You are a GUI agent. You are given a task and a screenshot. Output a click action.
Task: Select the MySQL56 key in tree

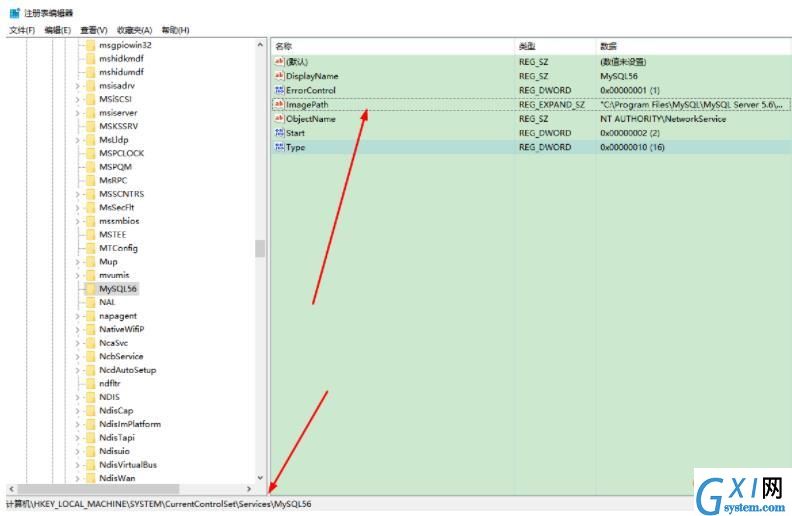click(x=118, y=289)
